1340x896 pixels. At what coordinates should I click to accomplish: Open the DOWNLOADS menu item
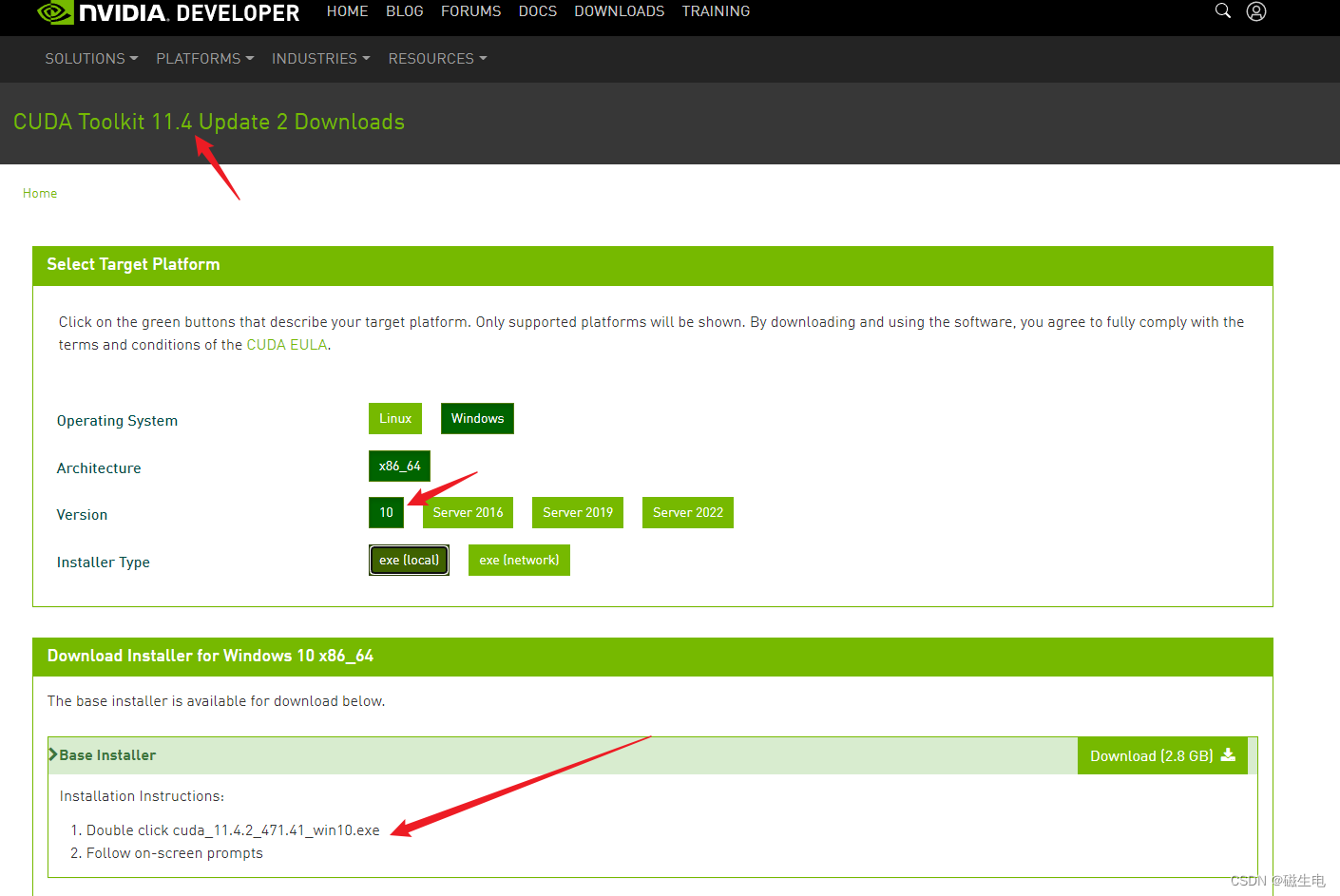point(620,11)
